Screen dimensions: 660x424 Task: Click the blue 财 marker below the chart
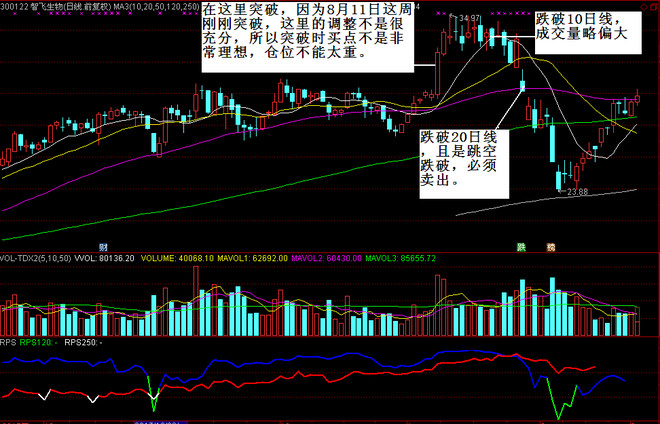(x=103, y=247)
